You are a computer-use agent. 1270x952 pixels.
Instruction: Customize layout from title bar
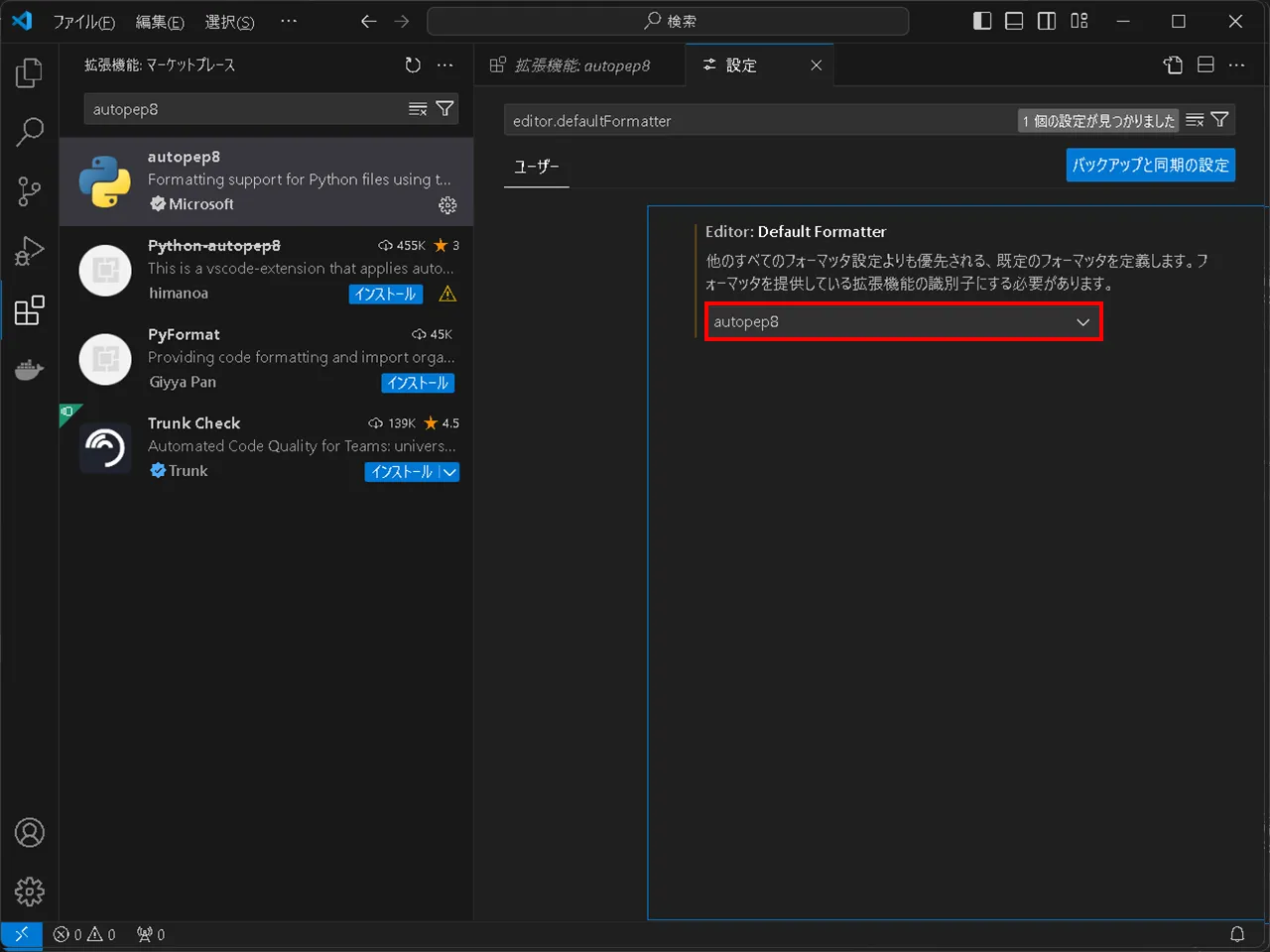coord(1079,21)
